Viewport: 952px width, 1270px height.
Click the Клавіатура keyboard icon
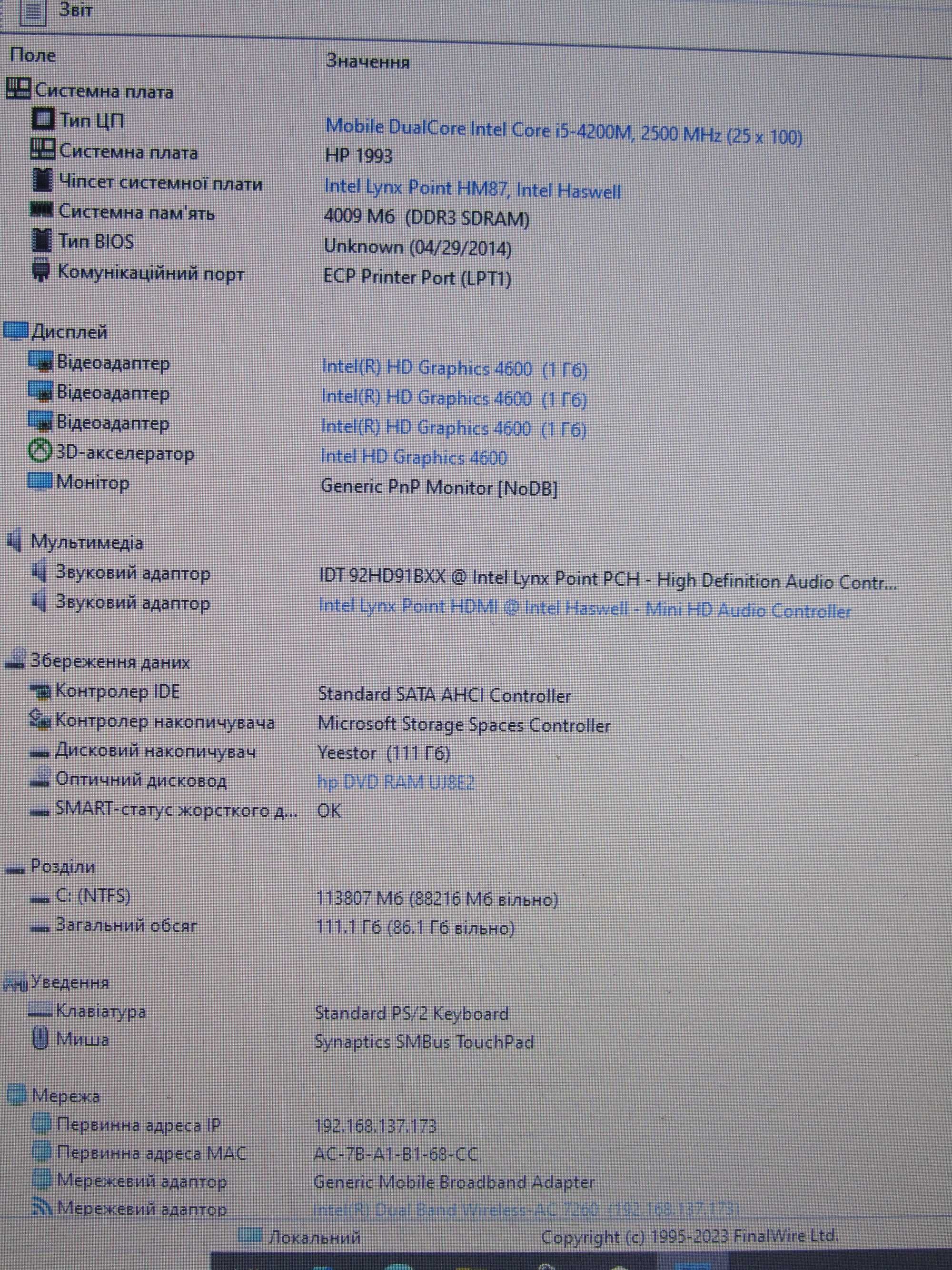(40, 1010)
